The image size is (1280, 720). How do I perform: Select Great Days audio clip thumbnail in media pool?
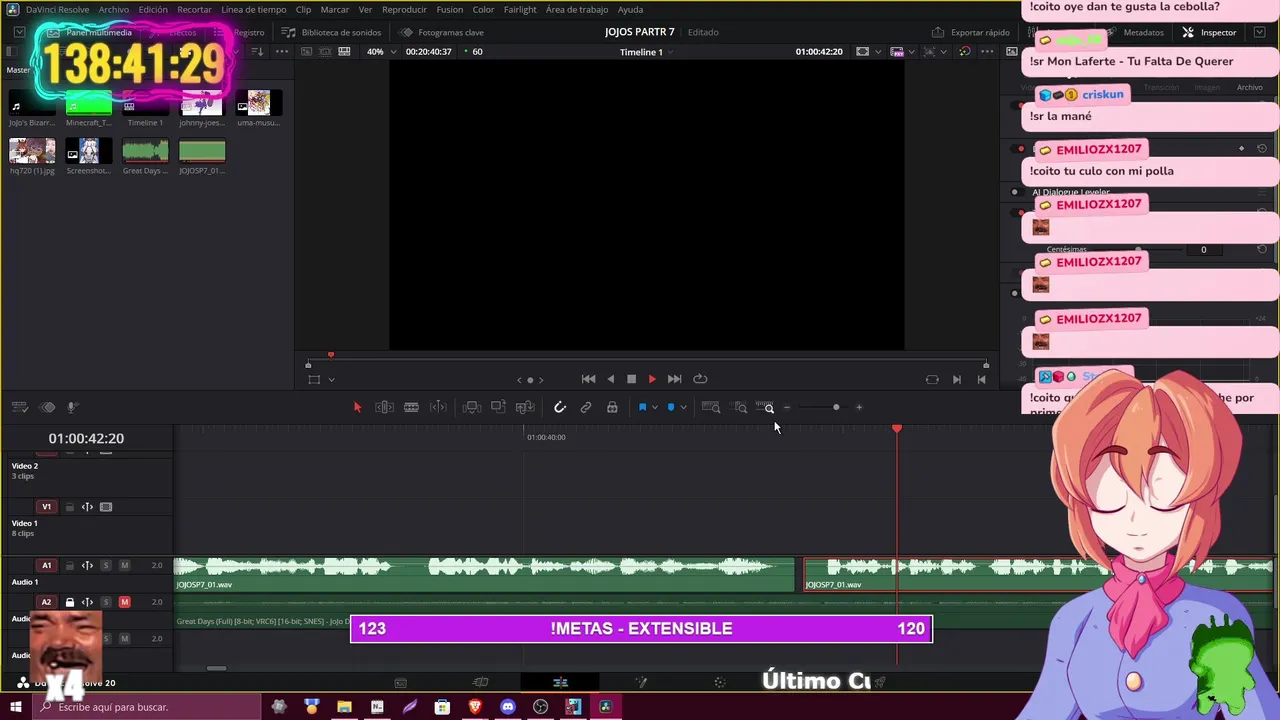145,151
